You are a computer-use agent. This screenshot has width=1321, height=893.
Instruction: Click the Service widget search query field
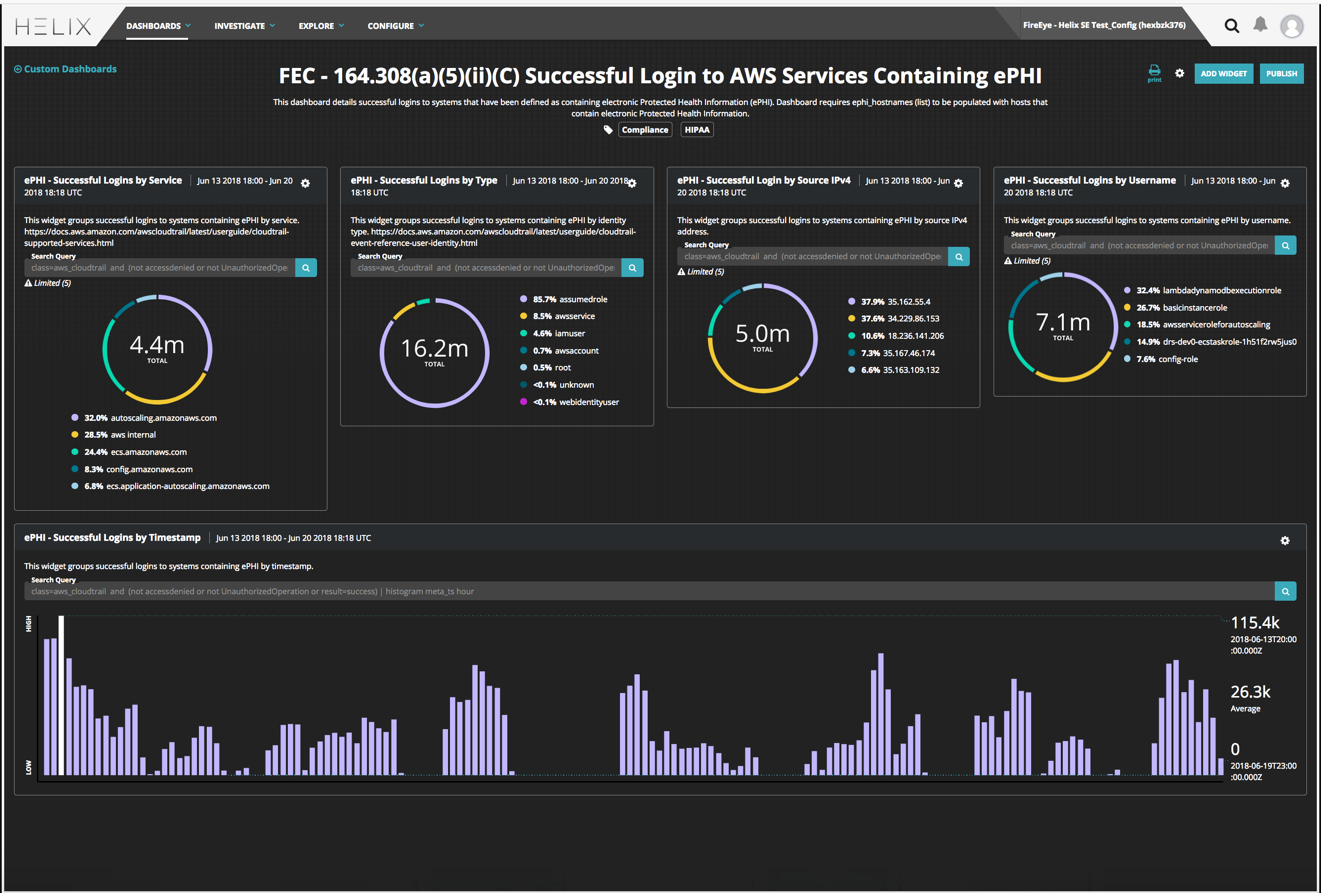tap(160, 268)
